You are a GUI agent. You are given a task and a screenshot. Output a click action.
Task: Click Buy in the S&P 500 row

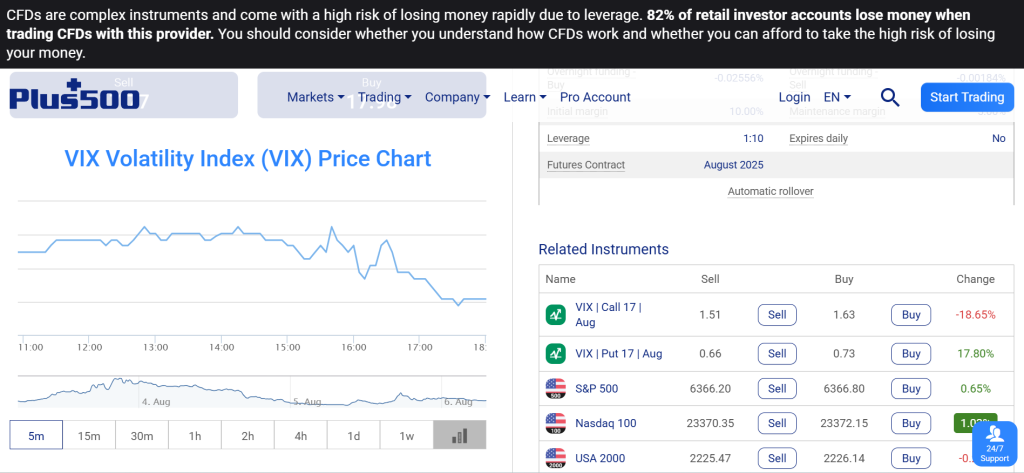(x=911, y=389)
